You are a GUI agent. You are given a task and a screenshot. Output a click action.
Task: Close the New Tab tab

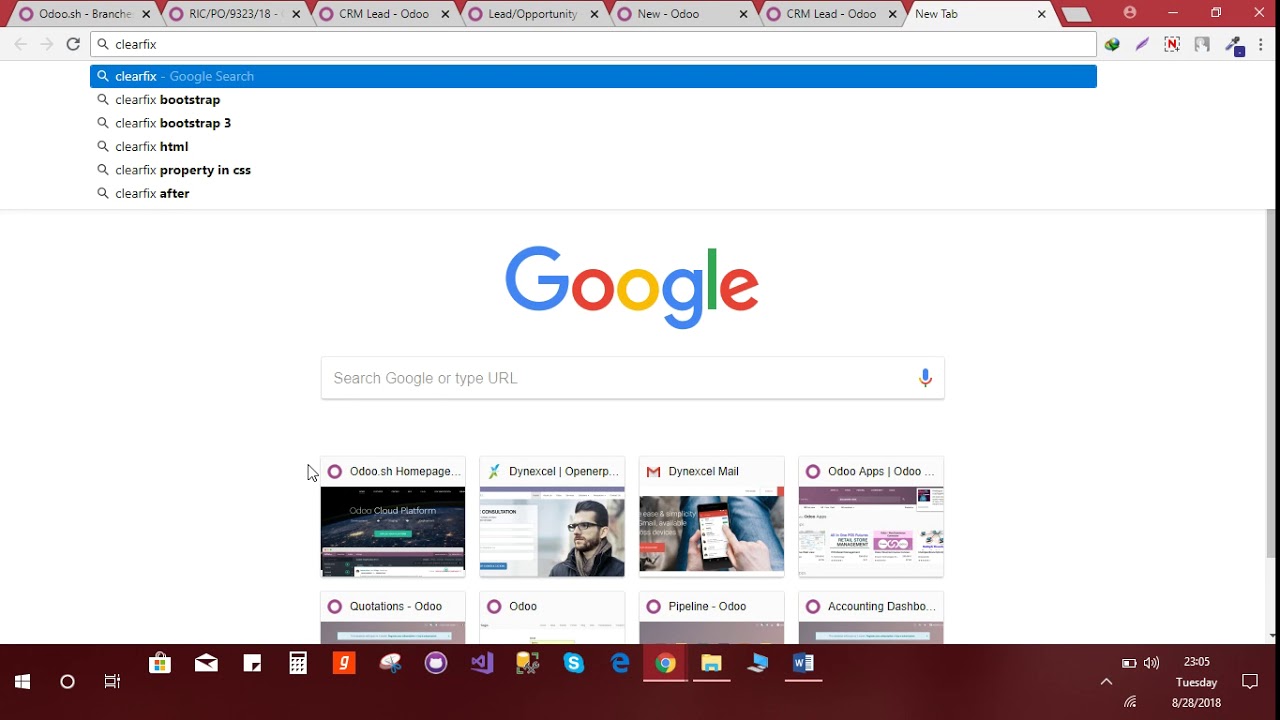tap(1042, 14)
